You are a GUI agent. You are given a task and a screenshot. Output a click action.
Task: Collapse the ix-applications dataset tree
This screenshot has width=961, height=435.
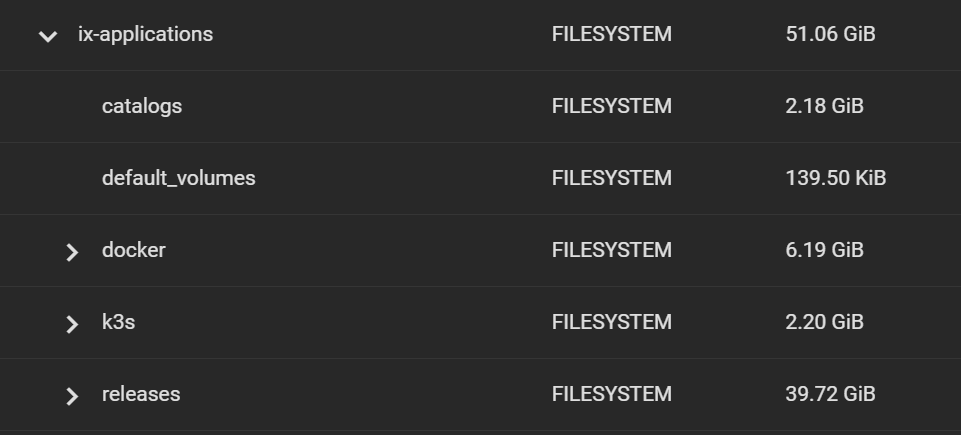[x=48, y=36]
